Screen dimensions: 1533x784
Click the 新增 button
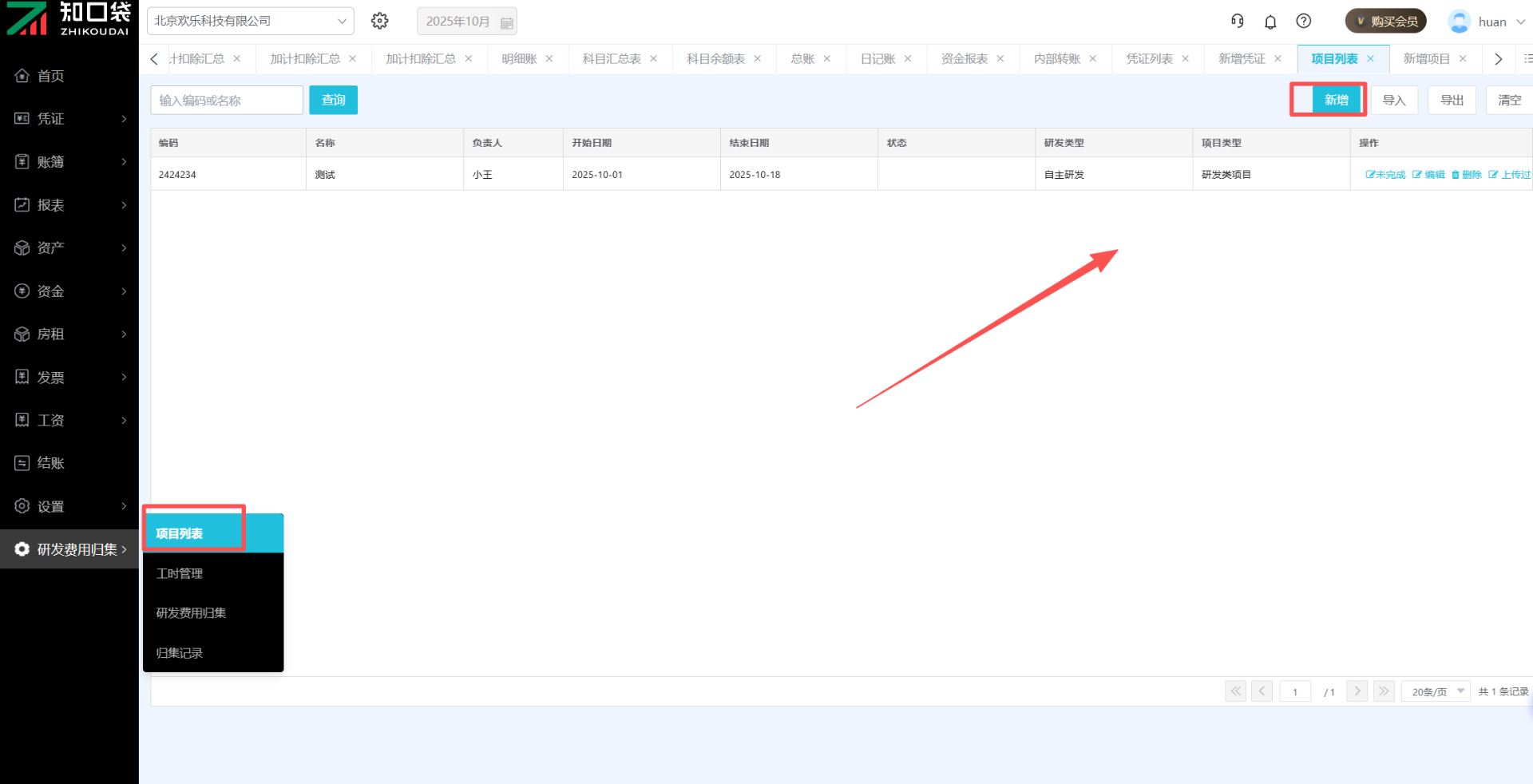tap(1336, 100)
